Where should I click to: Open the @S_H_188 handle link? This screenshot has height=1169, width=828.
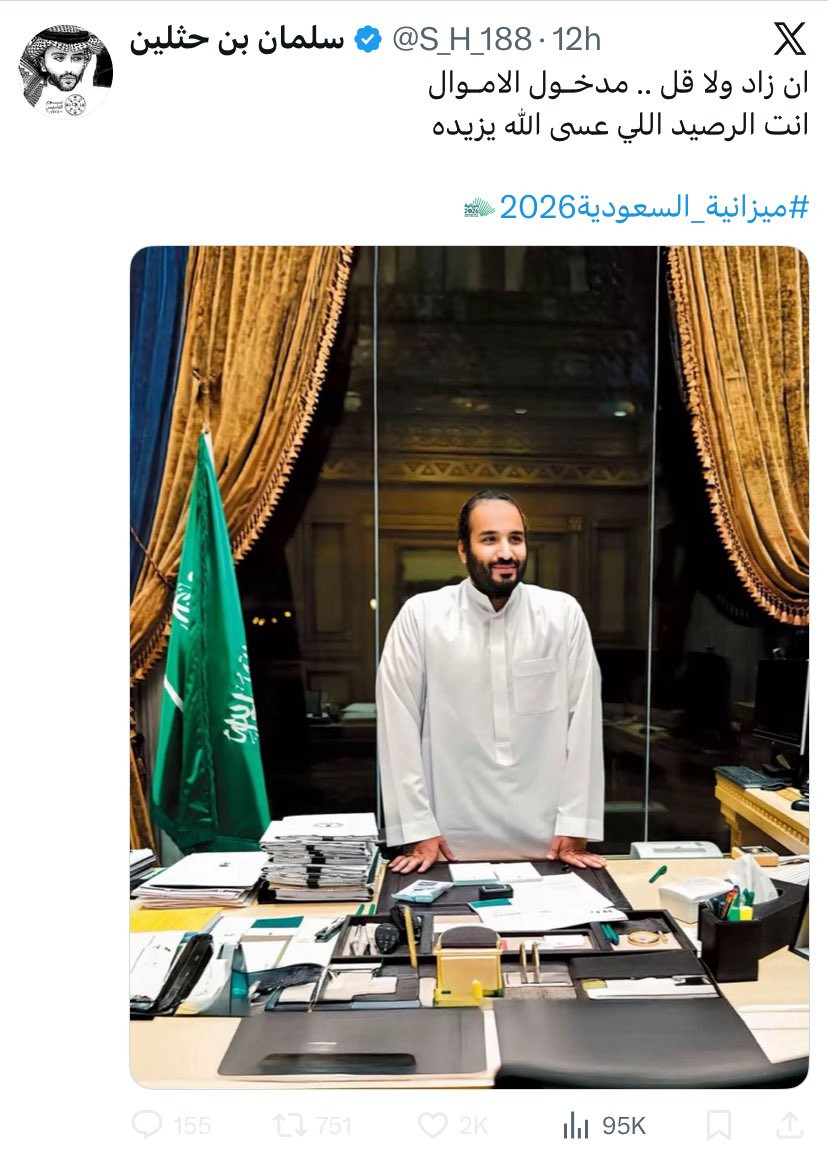coord(462,40)
